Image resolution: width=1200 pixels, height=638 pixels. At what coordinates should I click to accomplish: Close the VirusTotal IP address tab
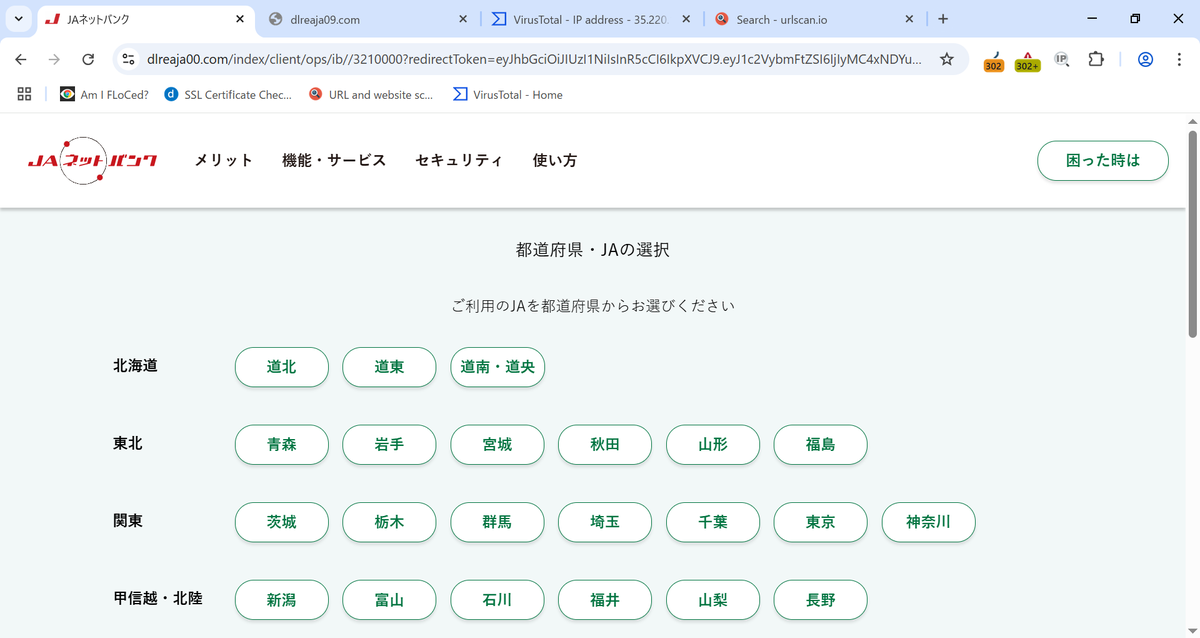pyautogui.click(x=686, y=19)
